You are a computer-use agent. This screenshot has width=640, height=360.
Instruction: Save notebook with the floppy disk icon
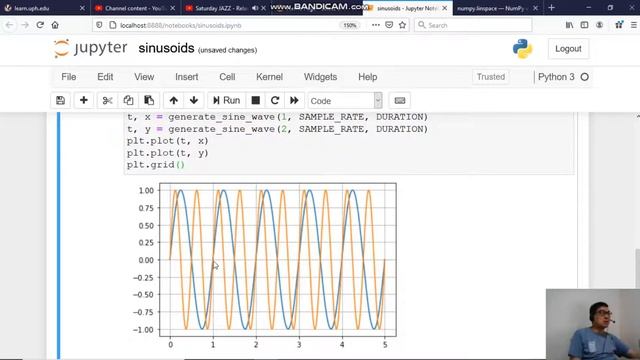click(60, 100)
